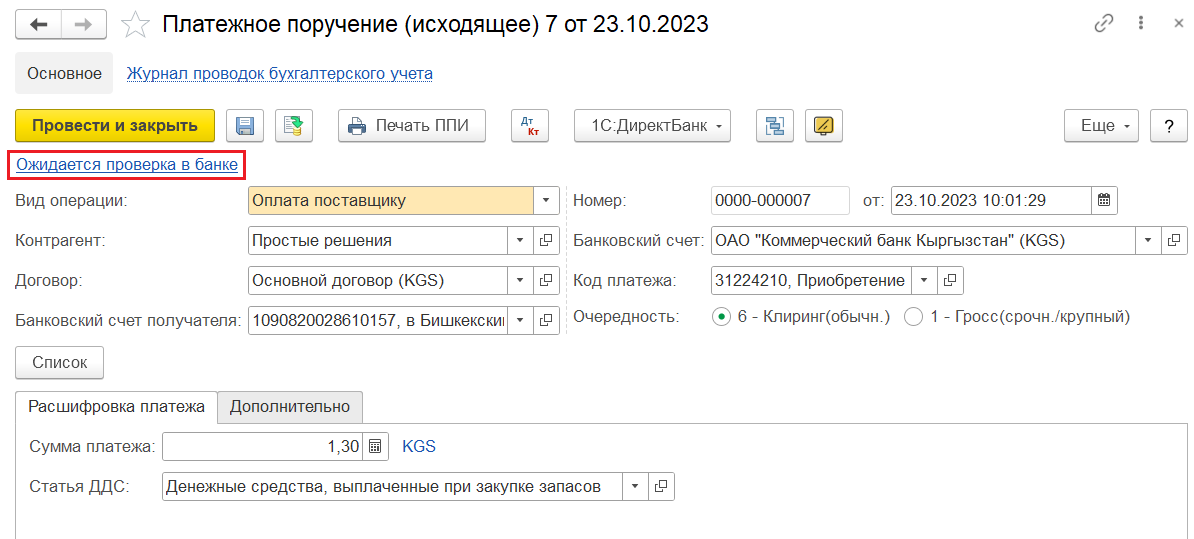
Task: Expand Контрагент dropdown list
Action: click(520, 241)
